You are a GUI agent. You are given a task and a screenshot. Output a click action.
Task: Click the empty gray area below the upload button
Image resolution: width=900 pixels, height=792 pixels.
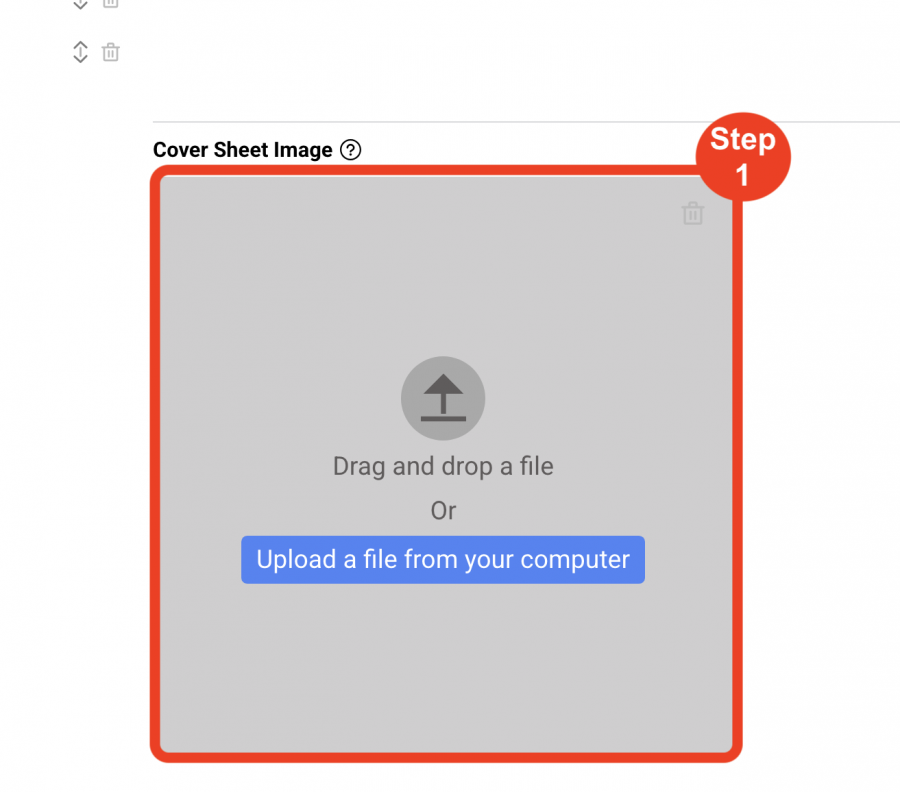[443, 666]
